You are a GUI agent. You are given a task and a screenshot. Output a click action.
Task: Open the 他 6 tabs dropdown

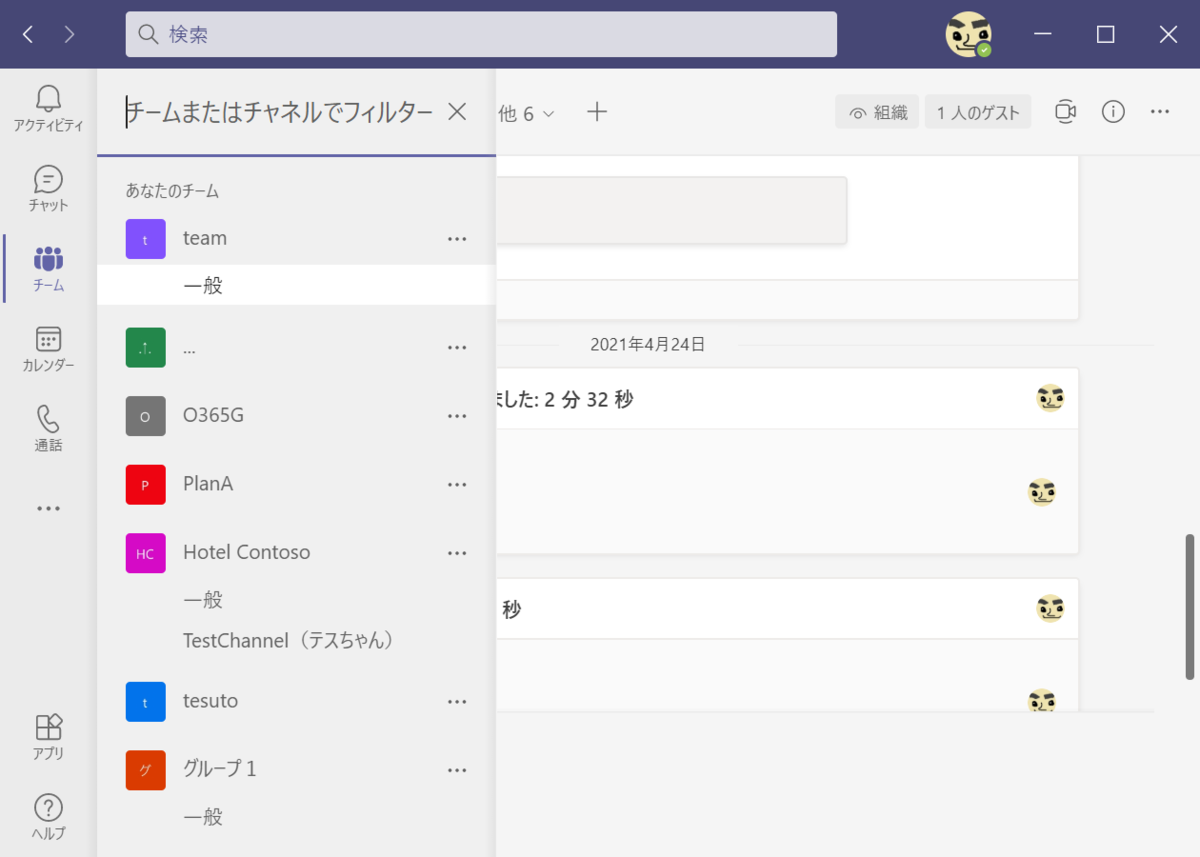526,113
